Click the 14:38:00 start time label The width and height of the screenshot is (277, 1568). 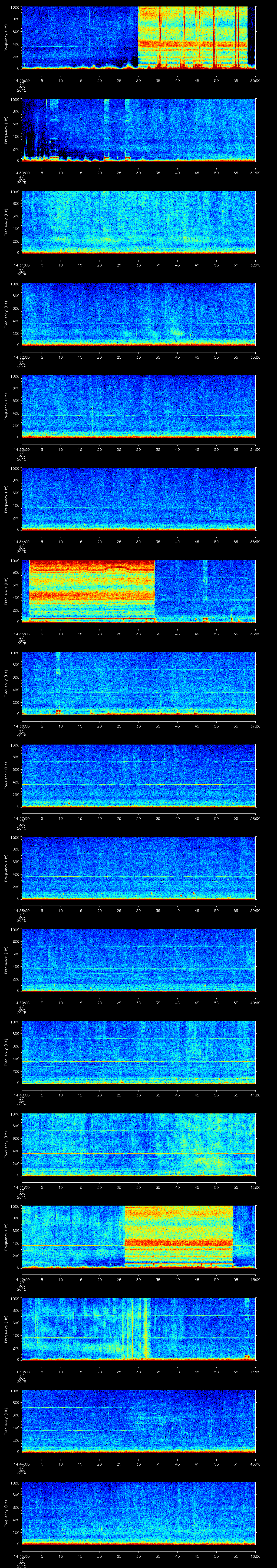[21, 910]
